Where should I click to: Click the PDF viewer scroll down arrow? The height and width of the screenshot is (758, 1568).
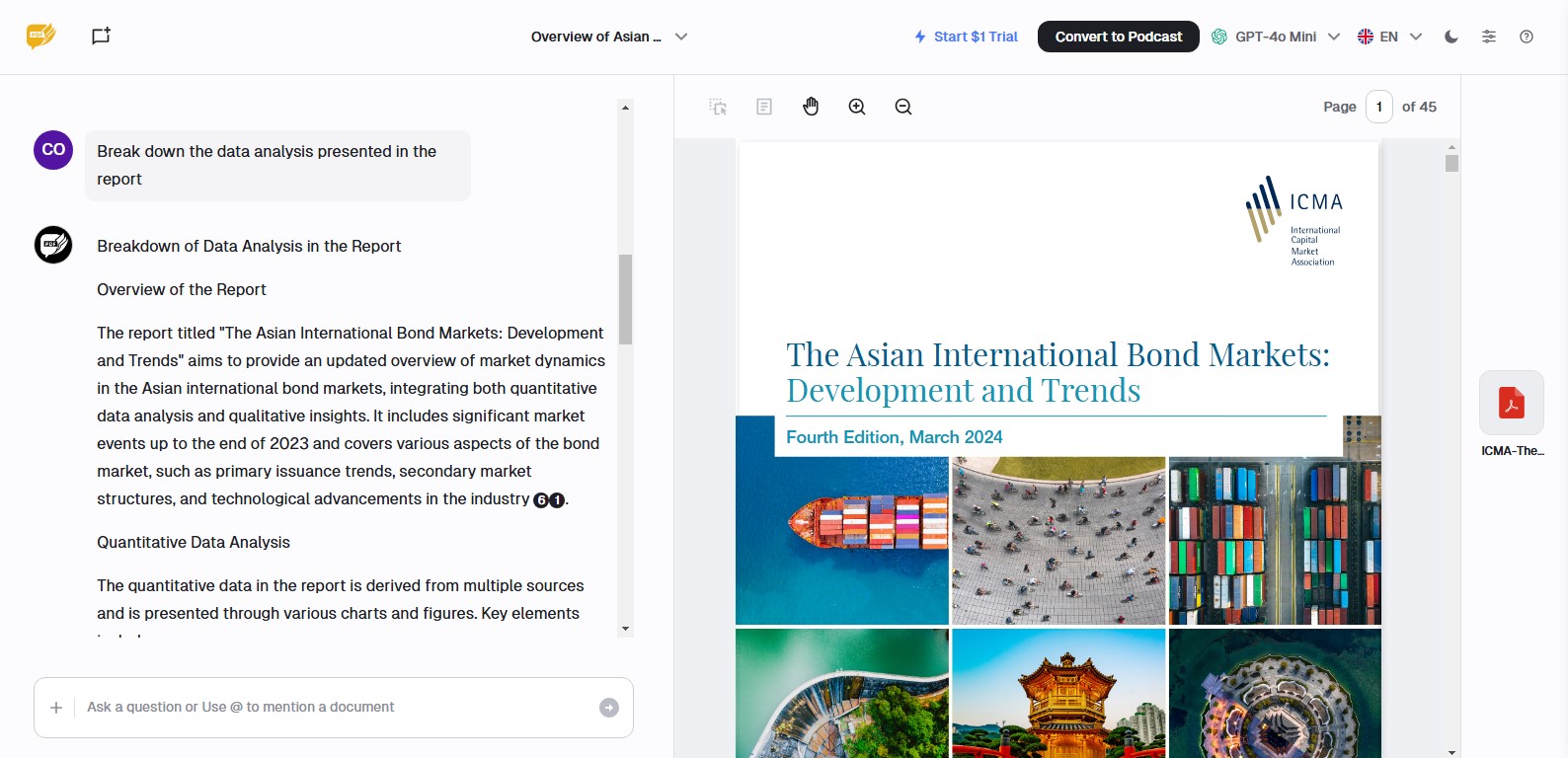tap(1451, 752)
